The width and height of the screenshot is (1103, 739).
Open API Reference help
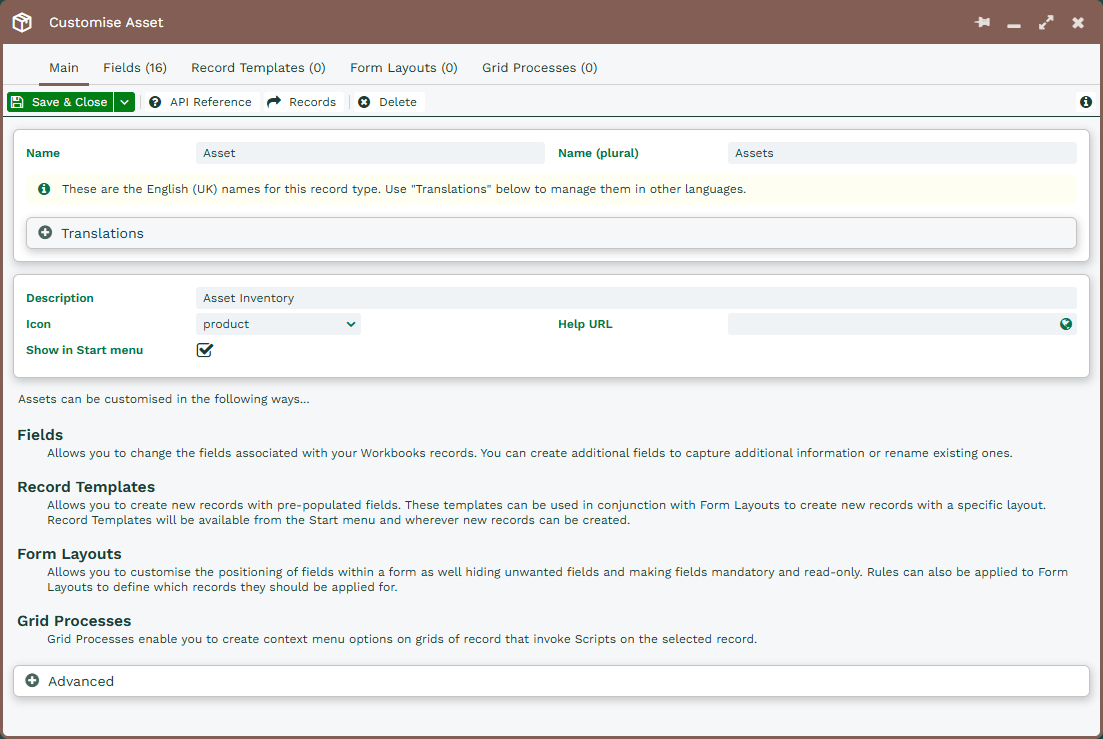pyautogui.click(x=200, y=102)
